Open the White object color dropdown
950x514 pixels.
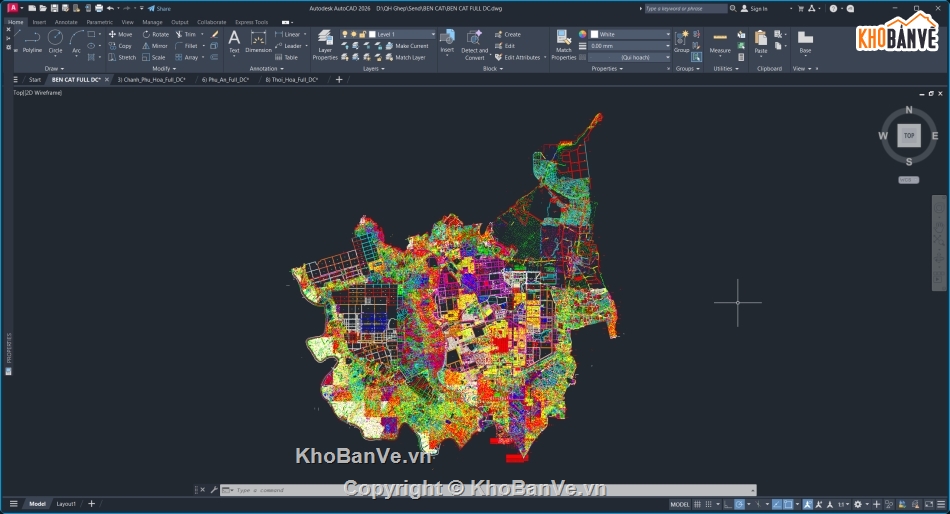(x=630, y=34)
